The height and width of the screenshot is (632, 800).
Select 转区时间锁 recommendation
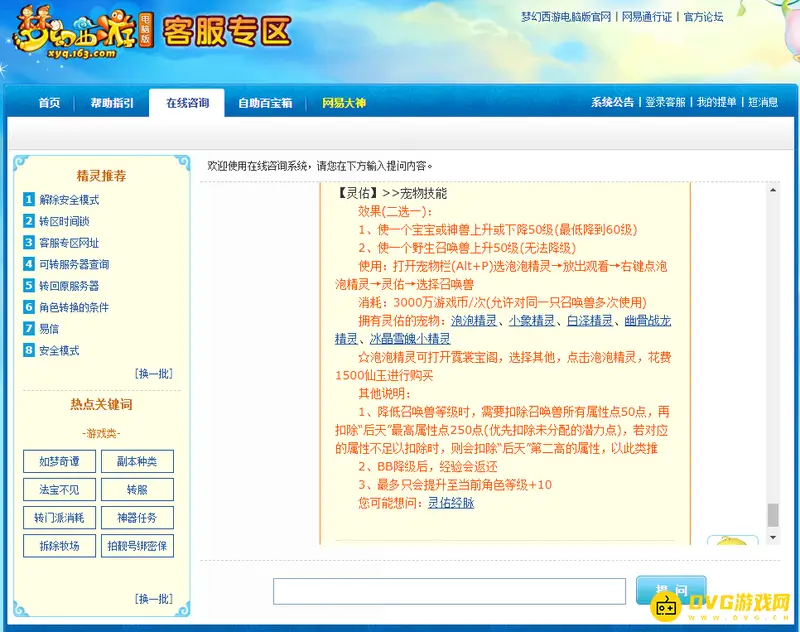[x=64, y=221]
